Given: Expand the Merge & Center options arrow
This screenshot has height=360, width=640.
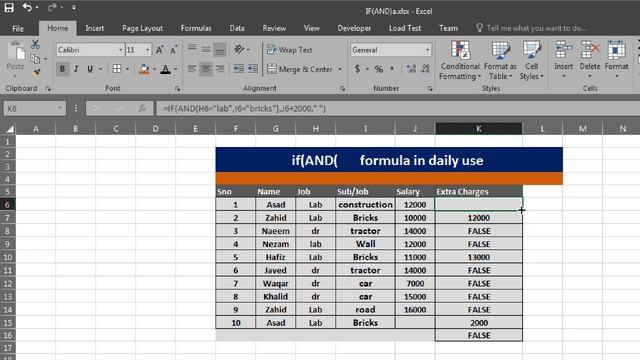Looking at the screenshot, I should pos(340,69).
